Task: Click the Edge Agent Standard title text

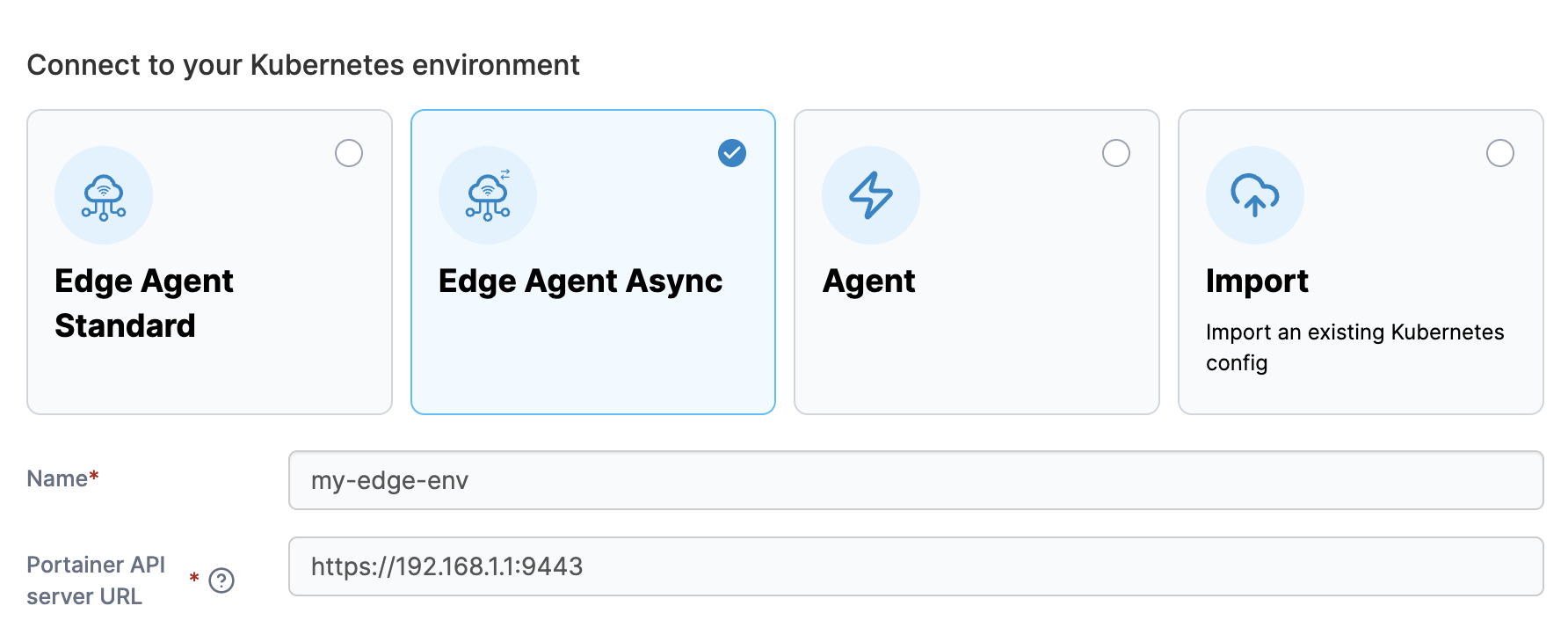Action: pyautogui.click(x=143, y=303)
